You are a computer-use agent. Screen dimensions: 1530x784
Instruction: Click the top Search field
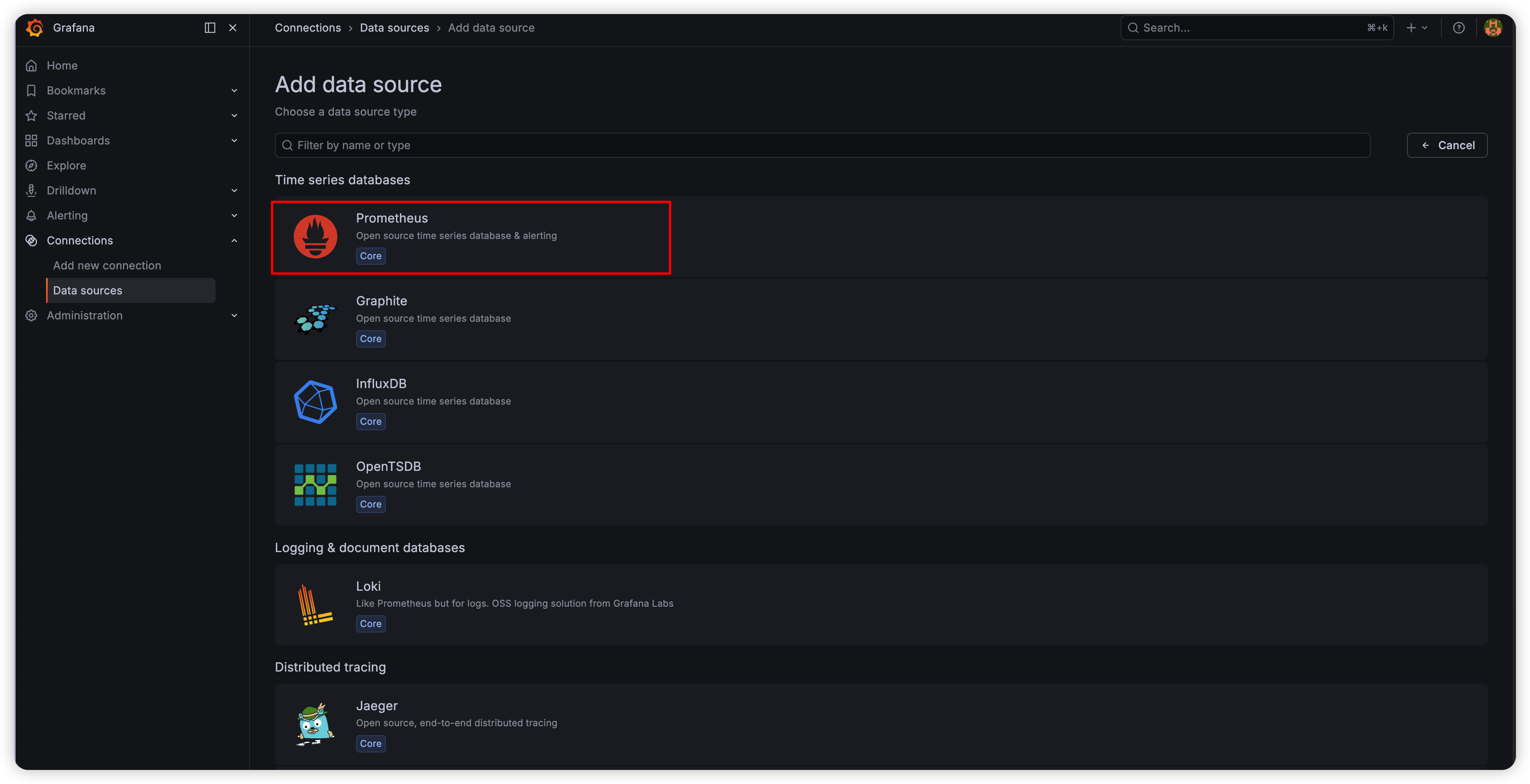pos(1256,28)
